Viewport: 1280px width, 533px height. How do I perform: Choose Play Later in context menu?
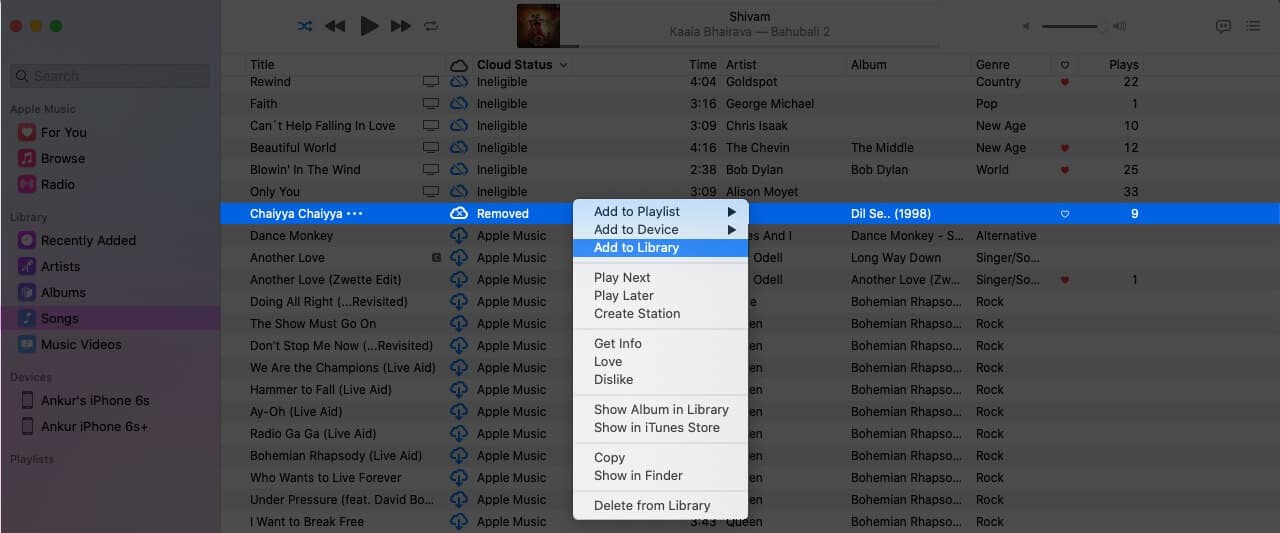click(x=660, y=295)
